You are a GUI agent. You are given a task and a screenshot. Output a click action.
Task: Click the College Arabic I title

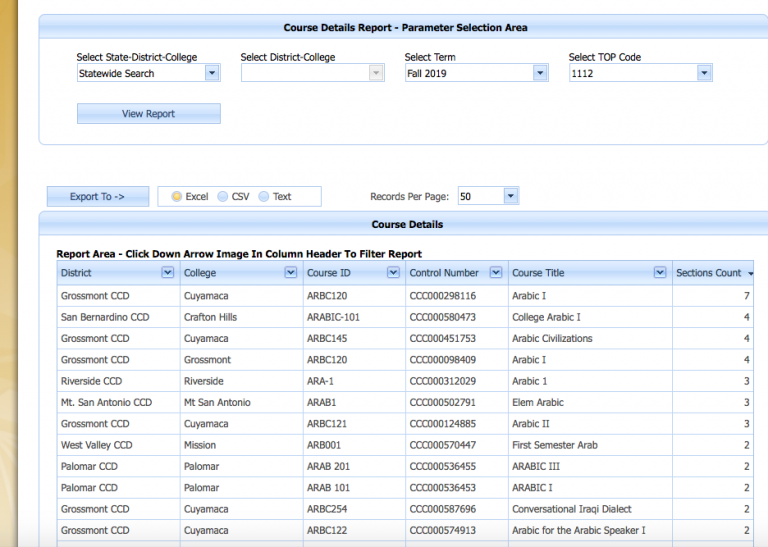[x=546, y=317]
